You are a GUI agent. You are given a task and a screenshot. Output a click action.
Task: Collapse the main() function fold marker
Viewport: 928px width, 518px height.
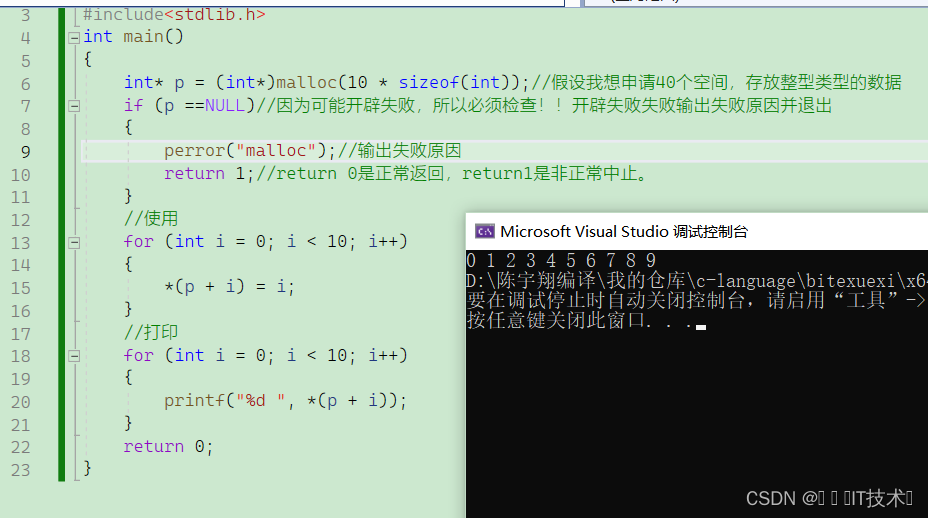point(74,38)
